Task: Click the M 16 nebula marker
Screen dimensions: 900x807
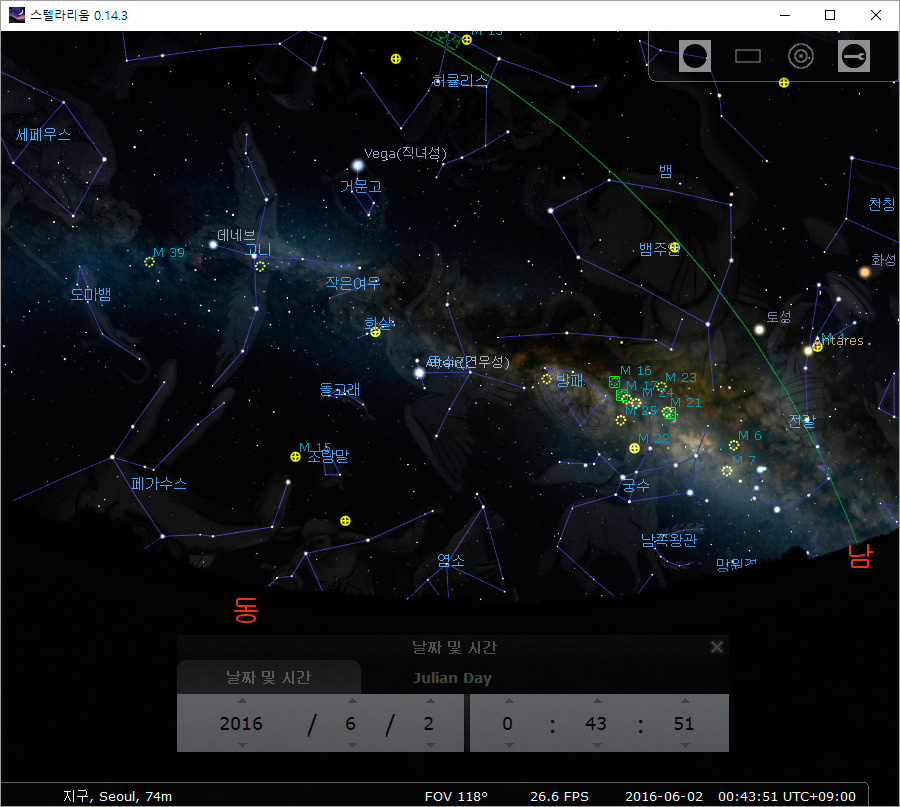Action: (x=614, y=382)
